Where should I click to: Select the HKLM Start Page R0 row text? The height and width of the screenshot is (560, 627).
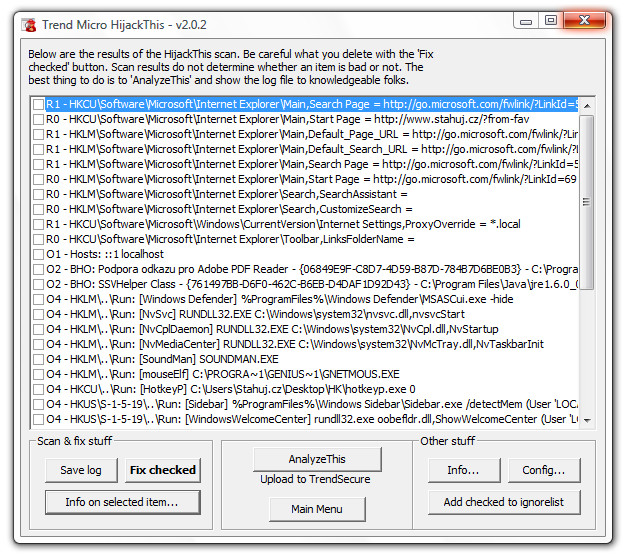click(x=311, y=179)
